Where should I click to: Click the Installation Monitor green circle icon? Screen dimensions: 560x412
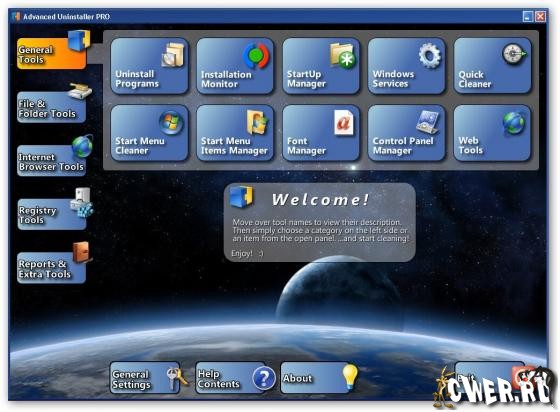coord(256,55)
